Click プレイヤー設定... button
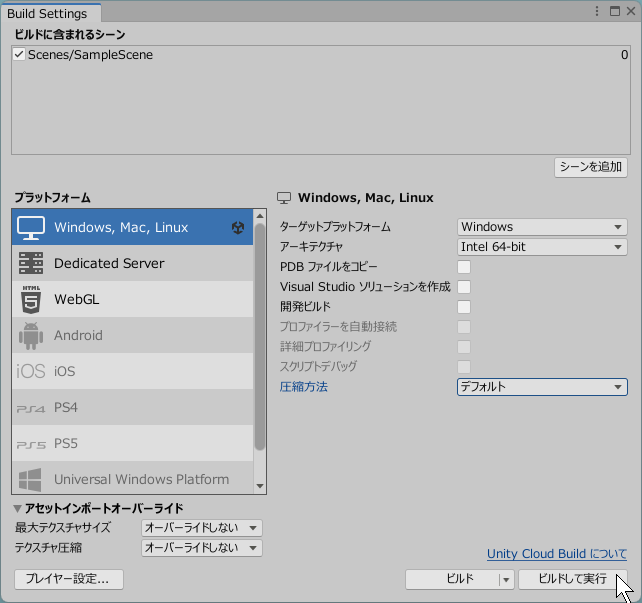Viewport: 642px width, 603px height. pos(69,579)
